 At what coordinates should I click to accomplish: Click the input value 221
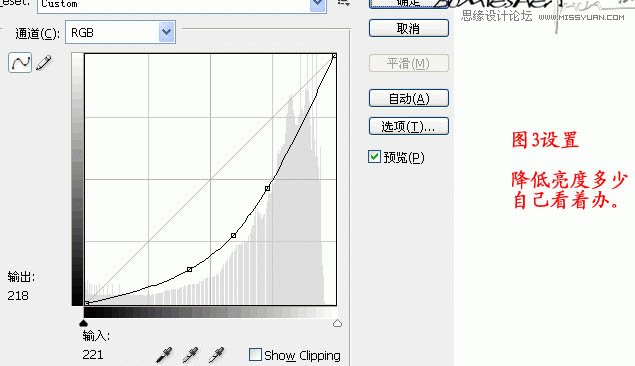[x=93, y=355]
